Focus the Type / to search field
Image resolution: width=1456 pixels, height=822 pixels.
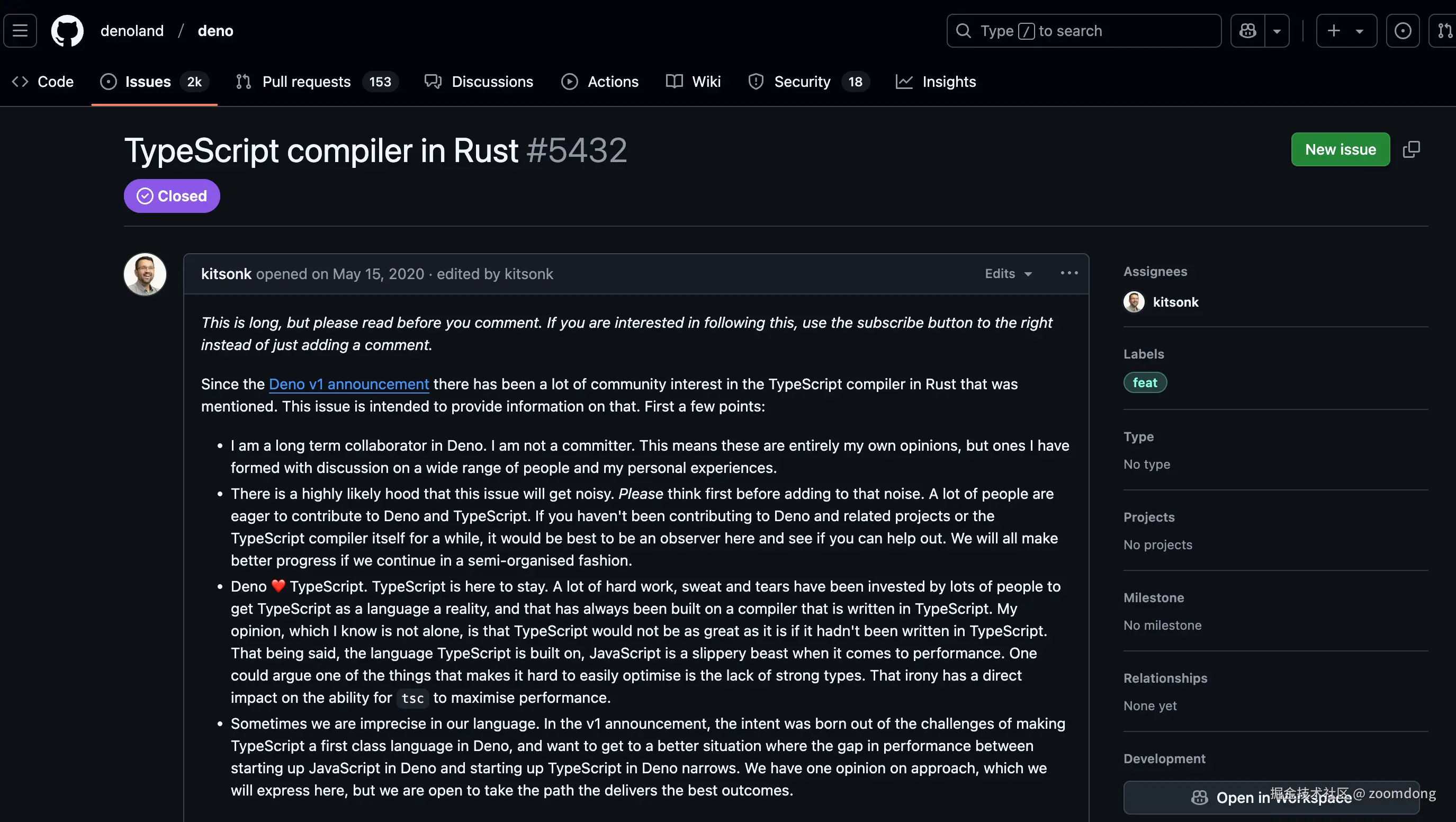[1083, 31]
